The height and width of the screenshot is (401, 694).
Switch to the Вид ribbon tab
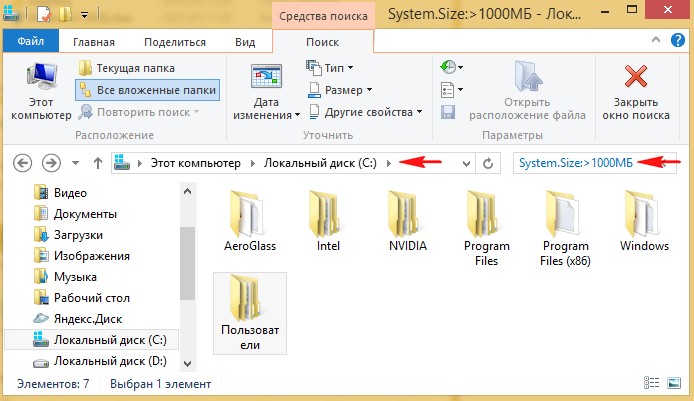[x=244, y=42]
